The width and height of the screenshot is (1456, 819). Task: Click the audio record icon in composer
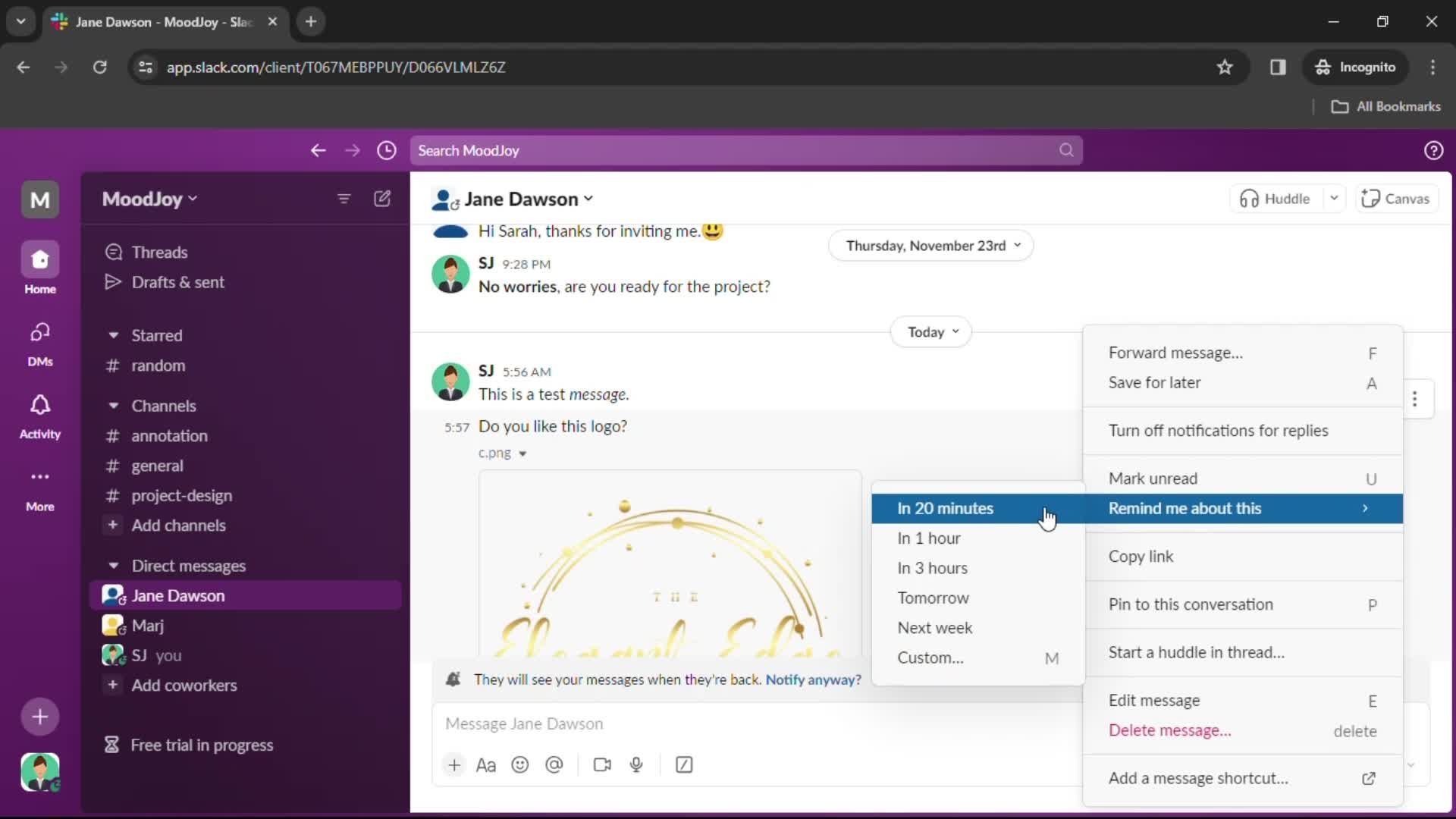pos(636,764)
